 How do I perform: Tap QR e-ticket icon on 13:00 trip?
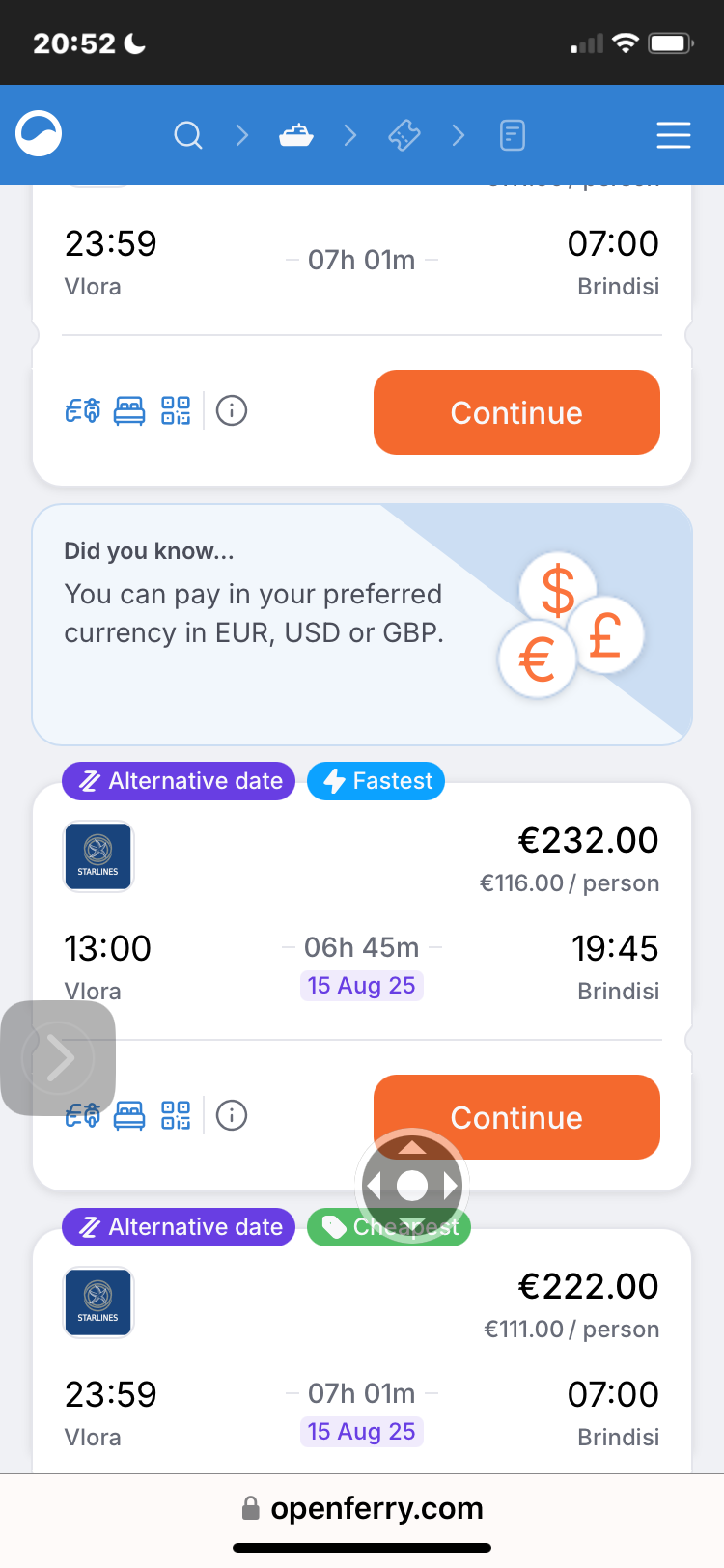pos(176,1116)
